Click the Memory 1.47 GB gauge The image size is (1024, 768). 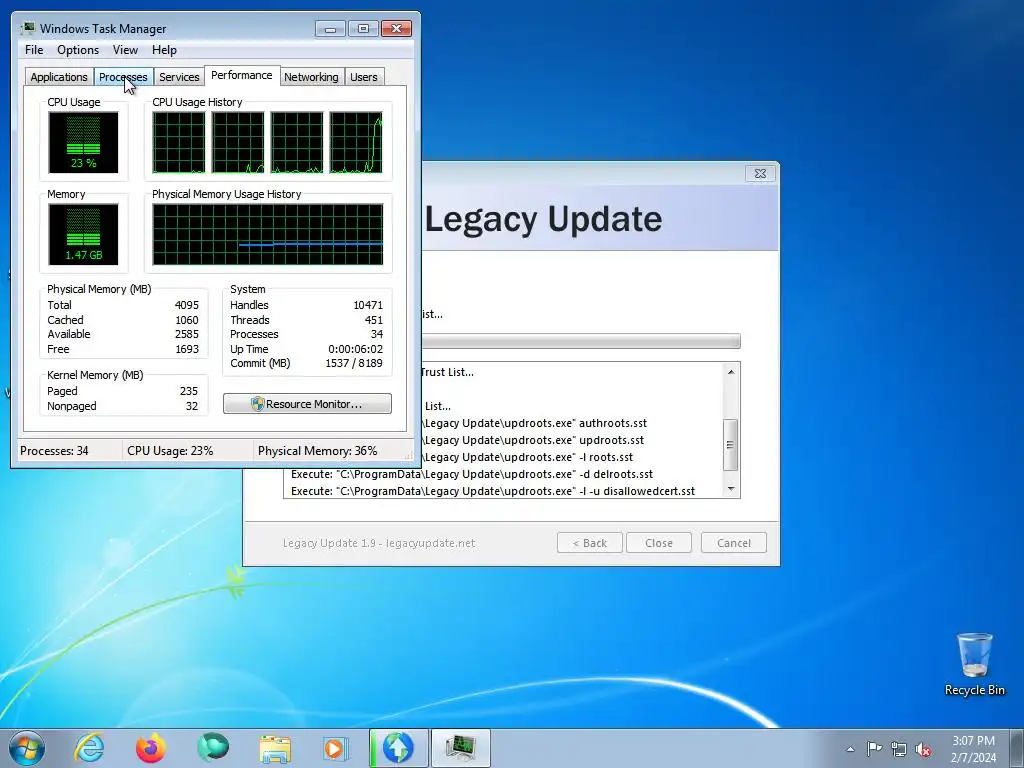tap(84, 234)
